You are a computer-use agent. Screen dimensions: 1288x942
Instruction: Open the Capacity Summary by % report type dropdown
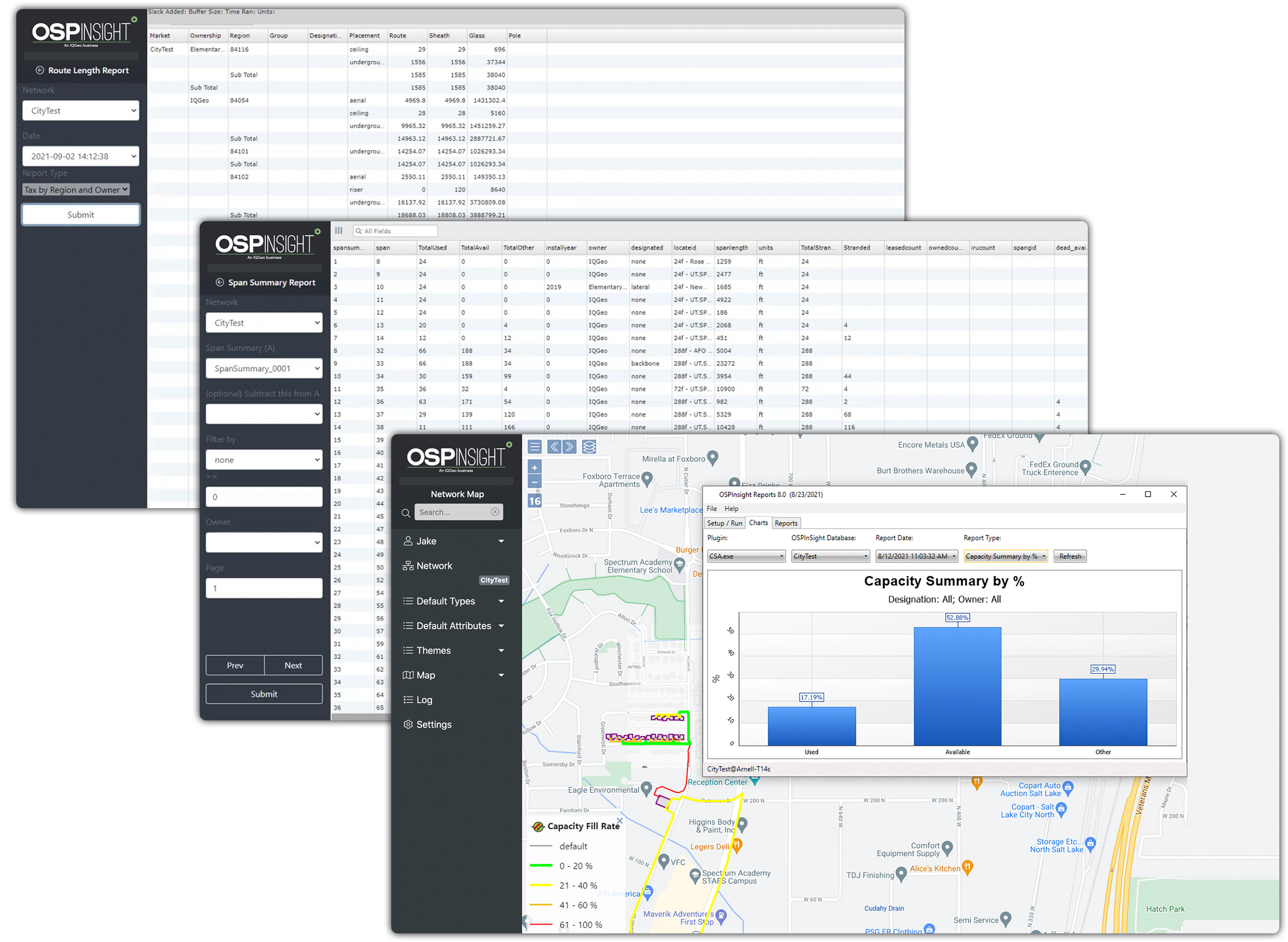1006,556
